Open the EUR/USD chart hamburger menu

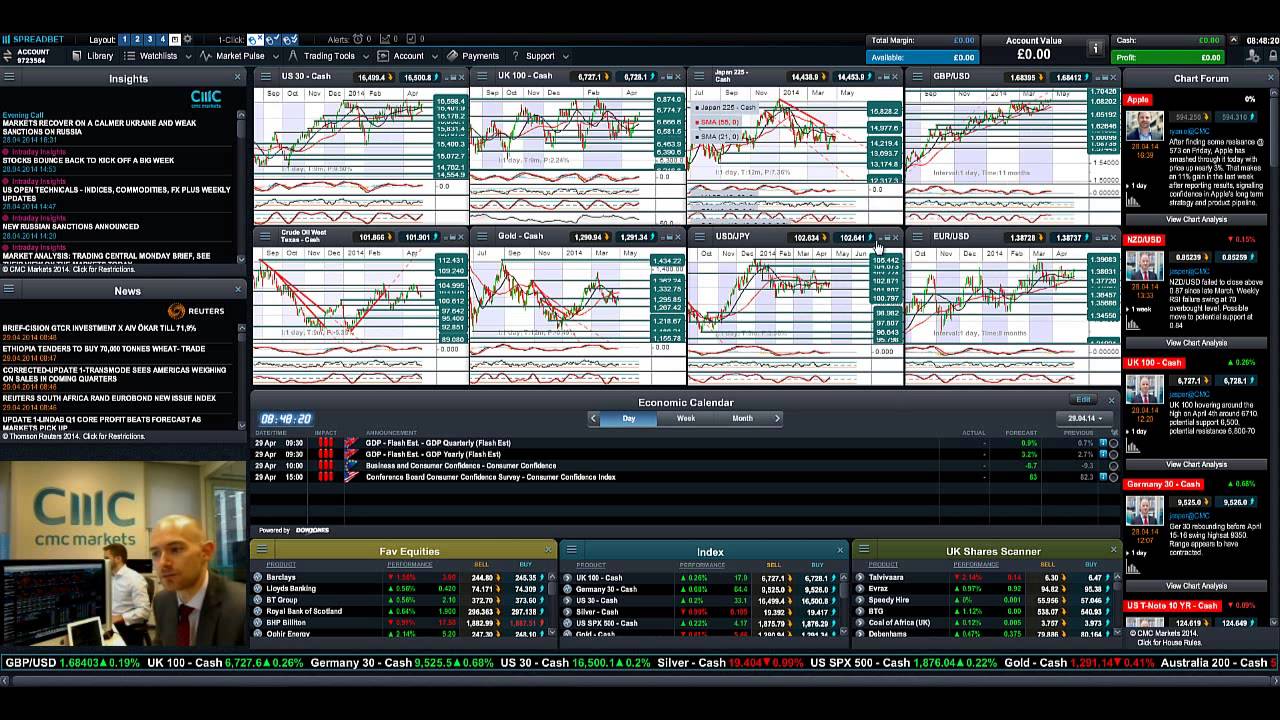coord(917,236)
